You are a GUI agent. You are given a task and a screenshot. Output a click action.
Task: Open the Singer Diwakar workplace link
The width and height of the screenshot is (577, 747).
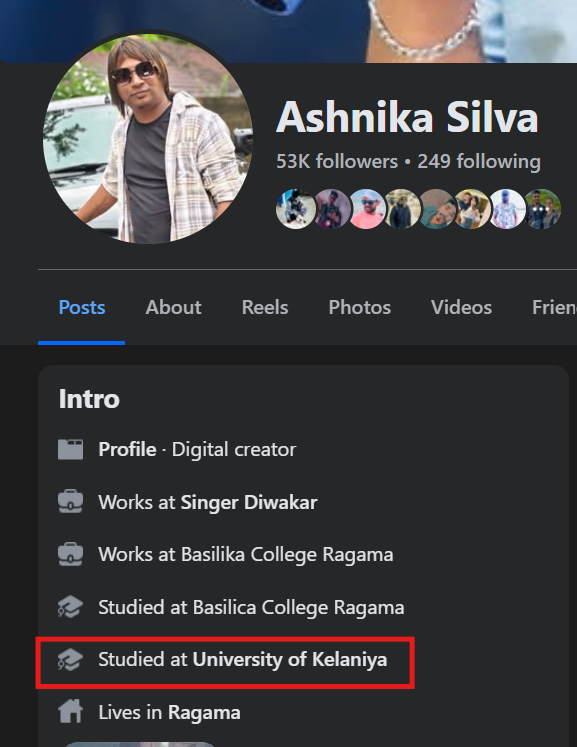249,502
